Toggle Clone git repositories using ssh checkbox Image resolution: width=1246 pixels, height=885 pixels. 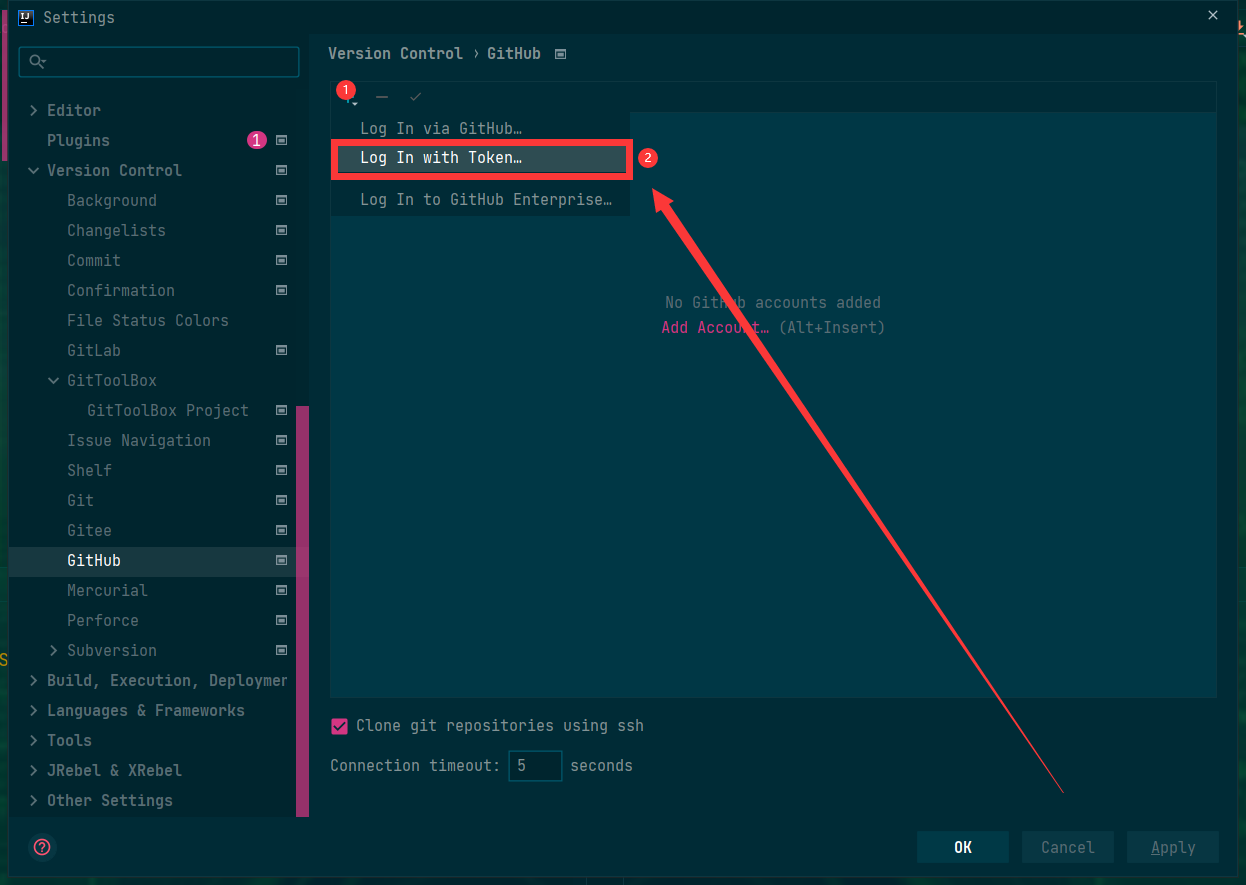tap(339, 726)
